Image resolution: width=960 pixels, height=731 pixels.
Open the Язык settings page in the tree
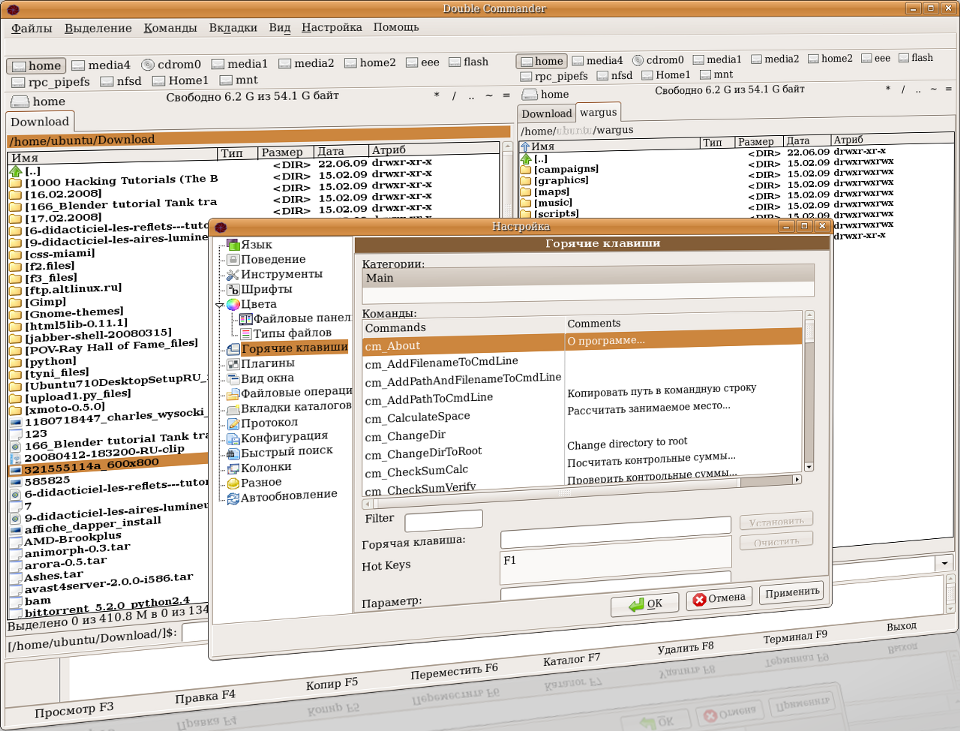click(x=256, y=245)
